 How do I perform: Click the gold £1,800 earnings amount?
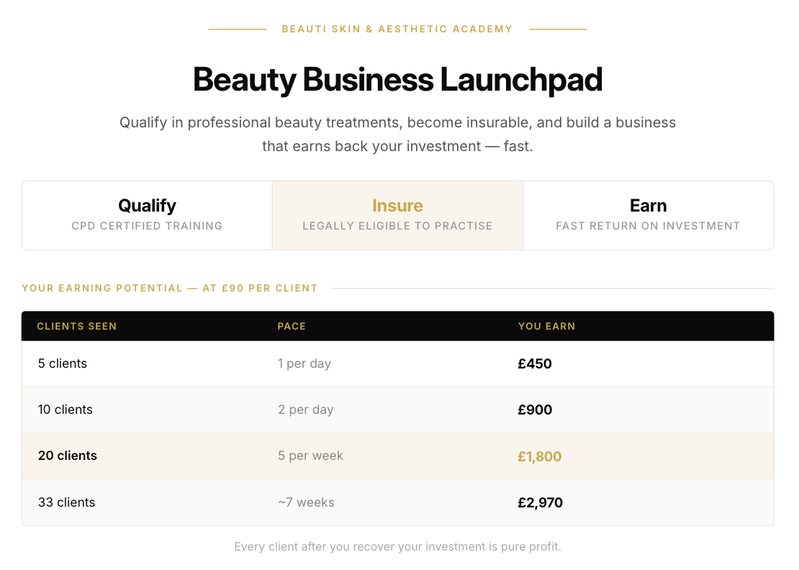[x=540, y=456]
